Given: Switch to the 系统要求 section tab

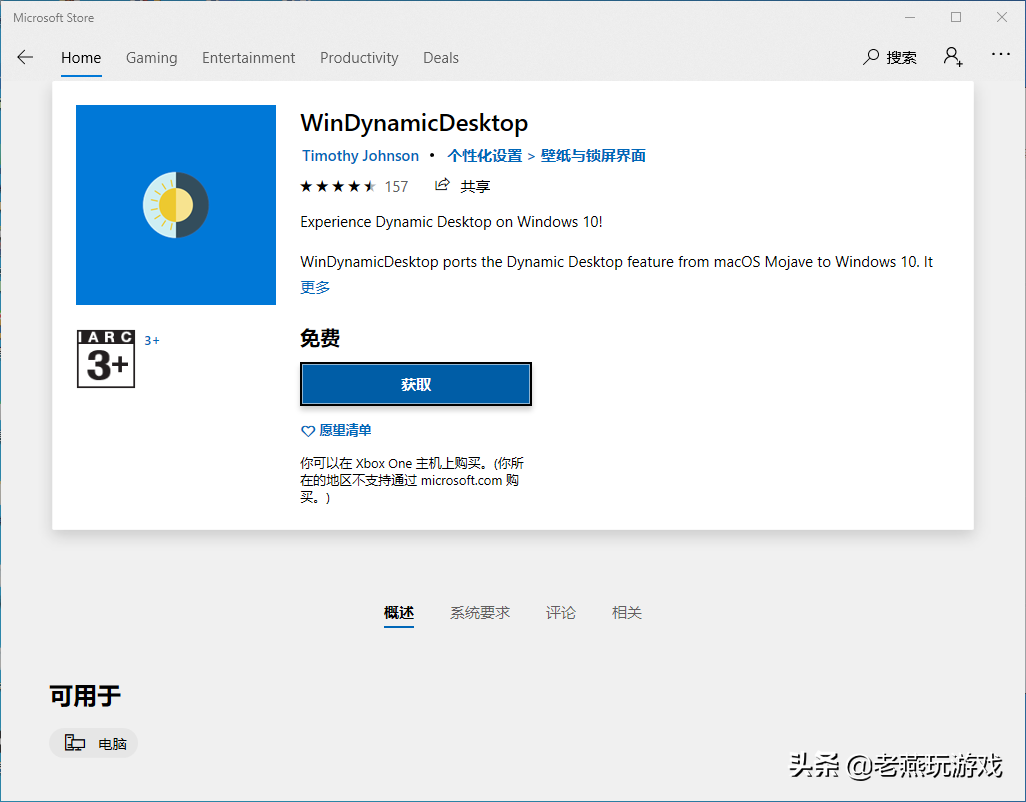Looking at the screenshot, I should click(479, 612).
